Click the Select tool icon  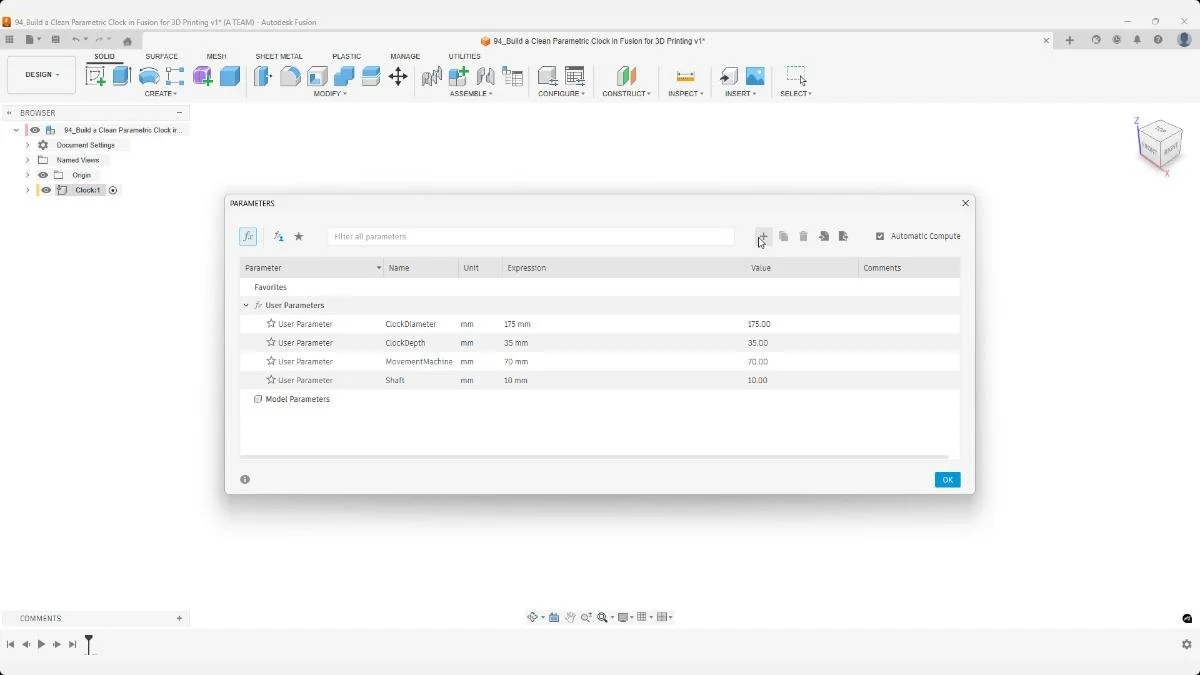796,76
